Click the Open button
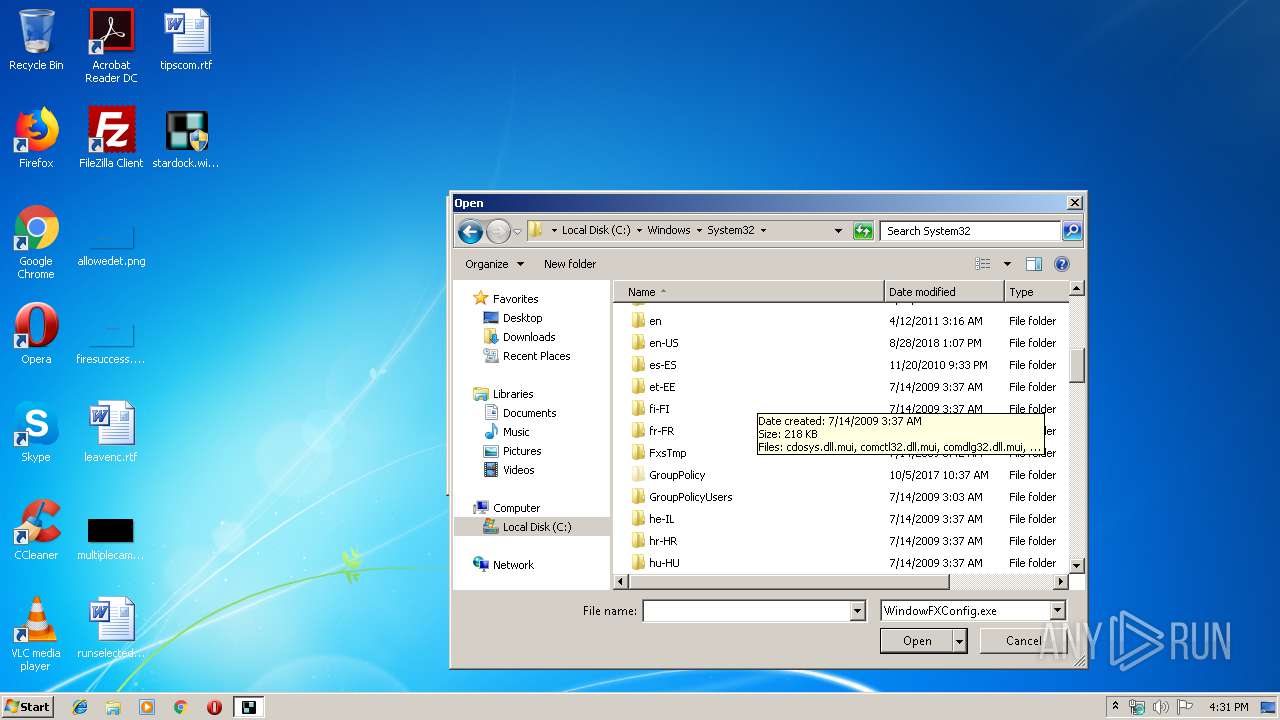1280x720 pixels. [917, 641]
